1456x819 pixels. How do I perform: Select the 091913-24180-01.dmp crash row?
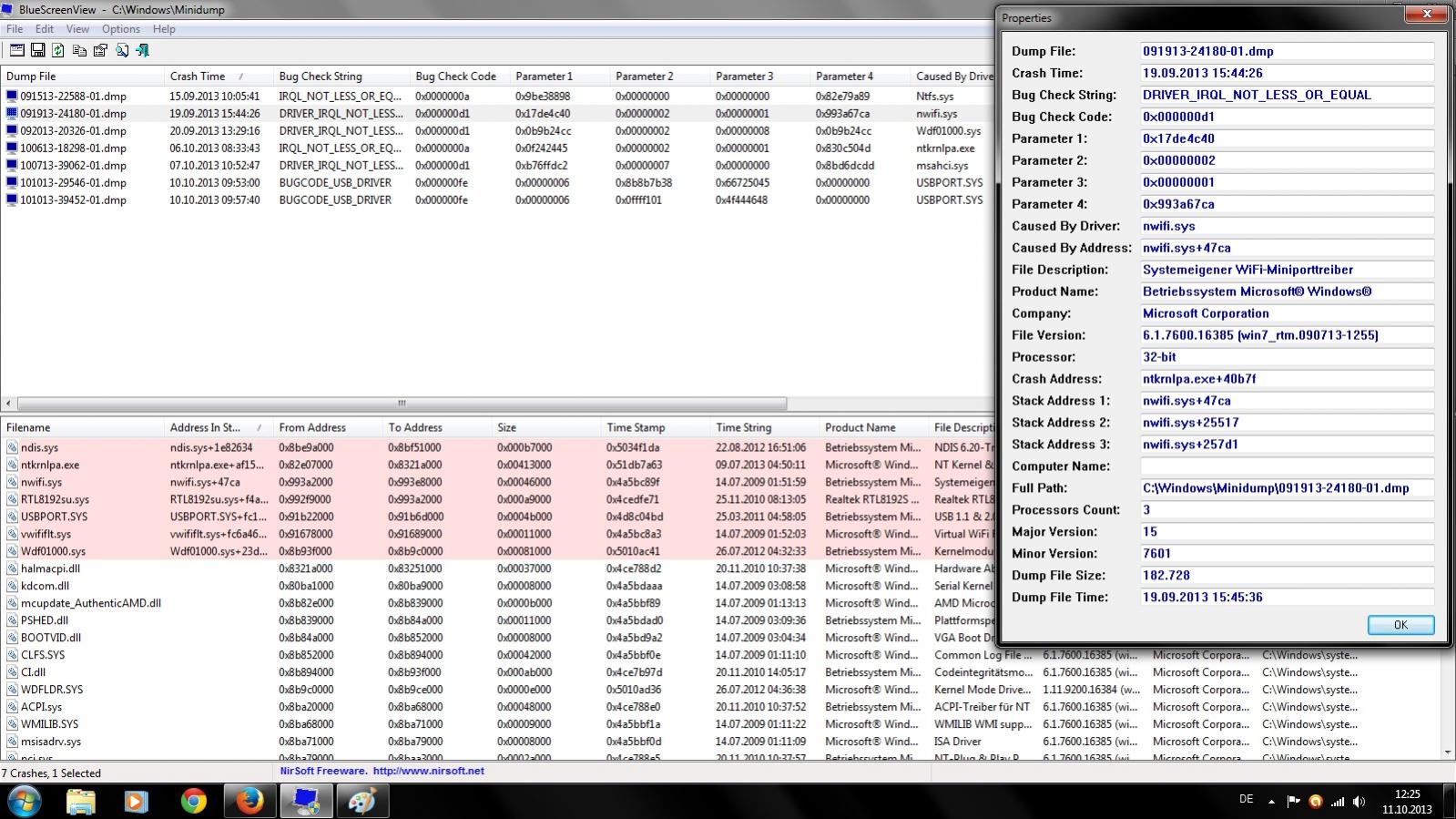(x=496, y=113)
